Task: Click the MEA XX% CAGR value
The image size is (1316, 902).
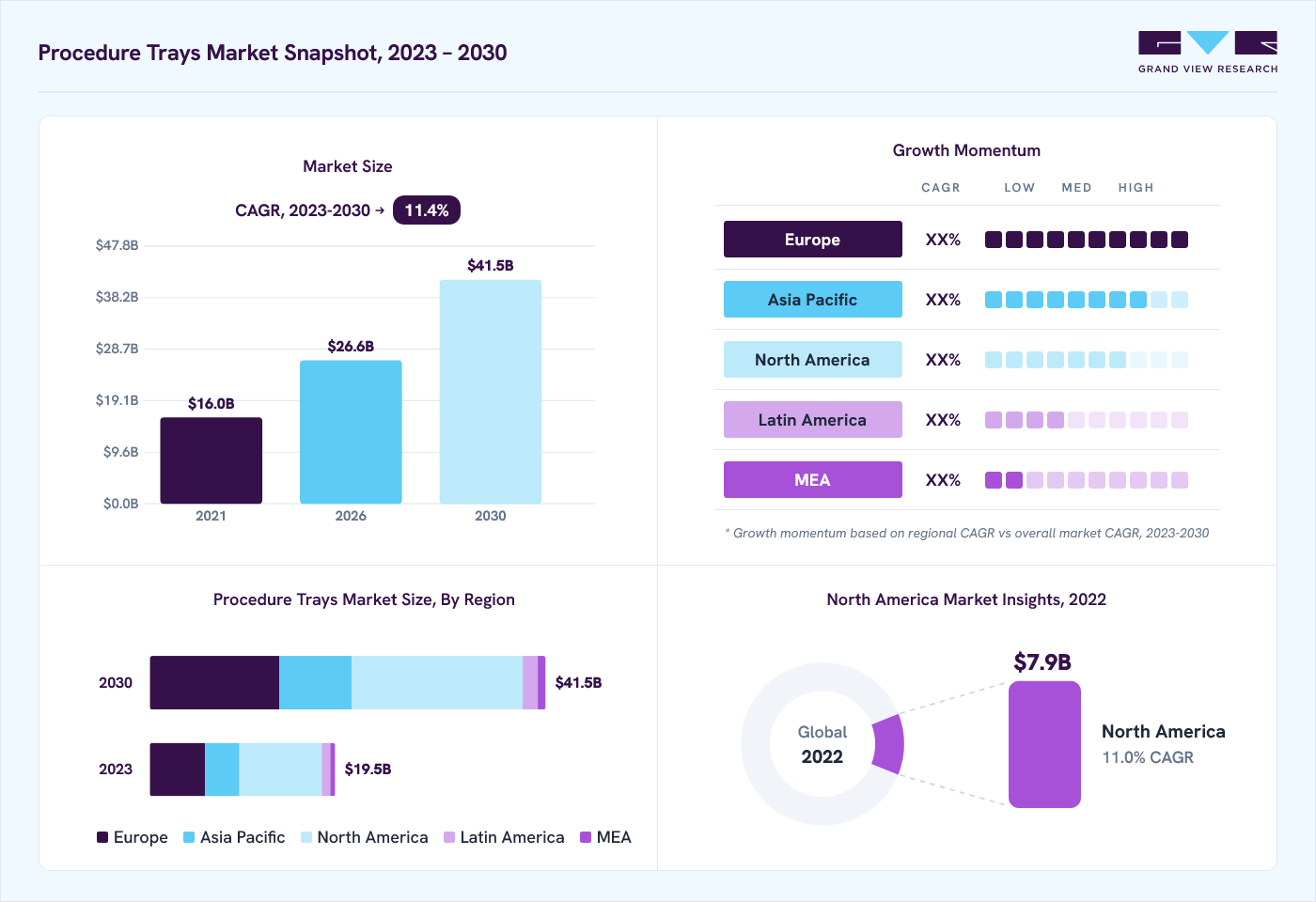Action: pyautogui.click(x=943, y=480)
